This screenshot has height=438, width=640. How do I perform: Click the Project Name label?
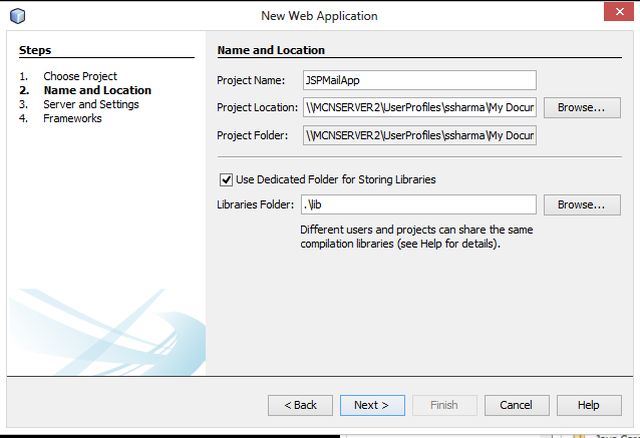pos(251,80)
